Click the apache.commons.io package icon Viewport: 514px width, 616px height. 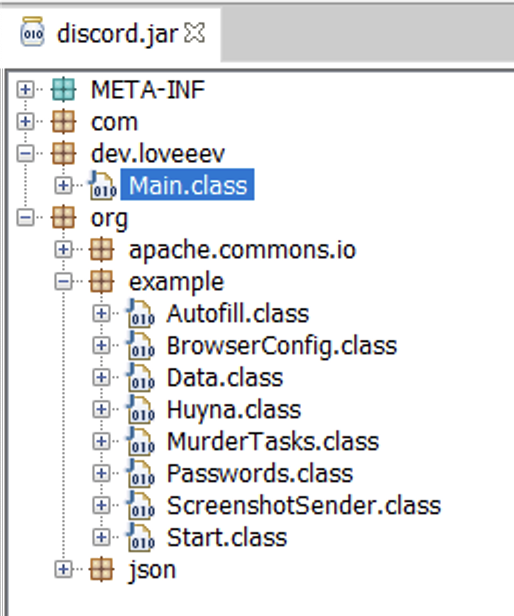coord(102,249)
